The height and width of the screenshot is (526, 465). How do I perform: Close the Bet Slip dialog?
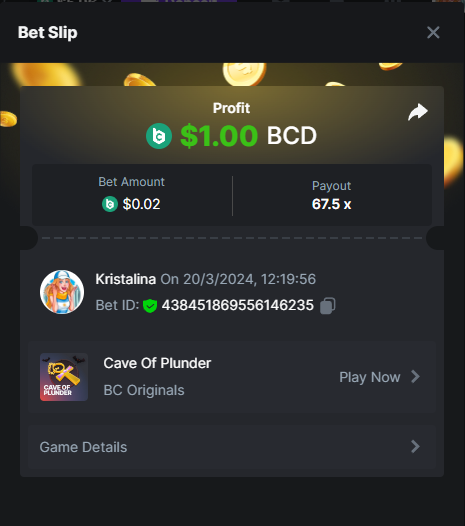tap(433, 33)
